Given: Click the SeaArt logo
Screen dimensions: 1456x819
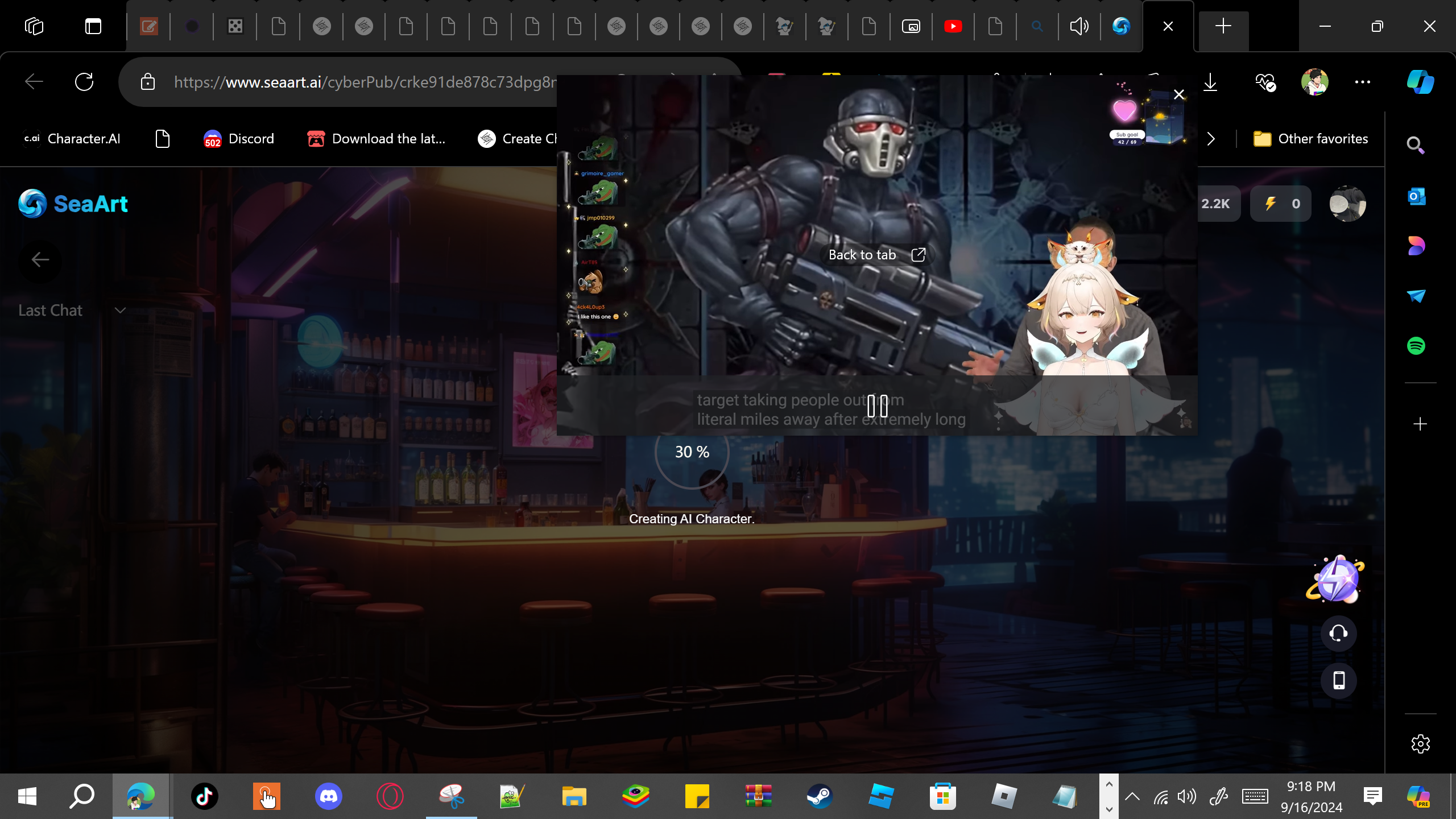Looking at the screenshot, I should click(x=73, y=204).
